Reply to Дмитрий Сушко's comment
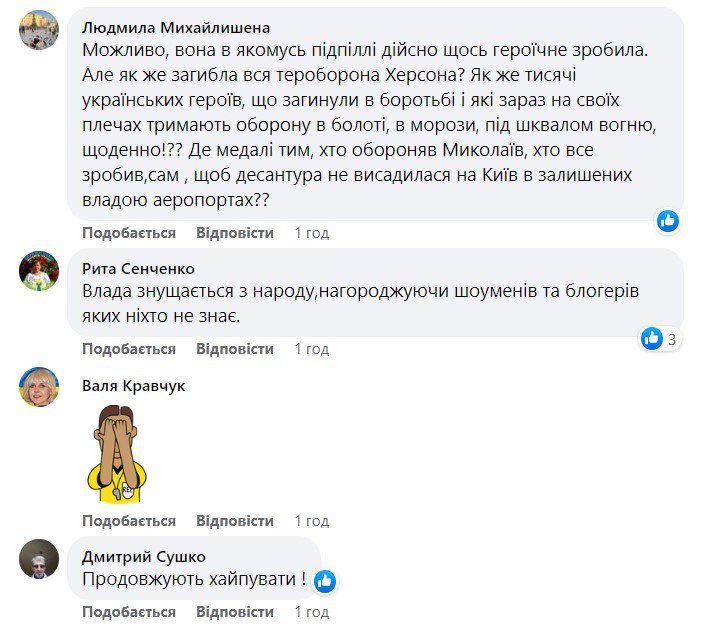Image resolution: width=717 pixels, height=627 pixels. pyautogui.click(x=235, y=611)
